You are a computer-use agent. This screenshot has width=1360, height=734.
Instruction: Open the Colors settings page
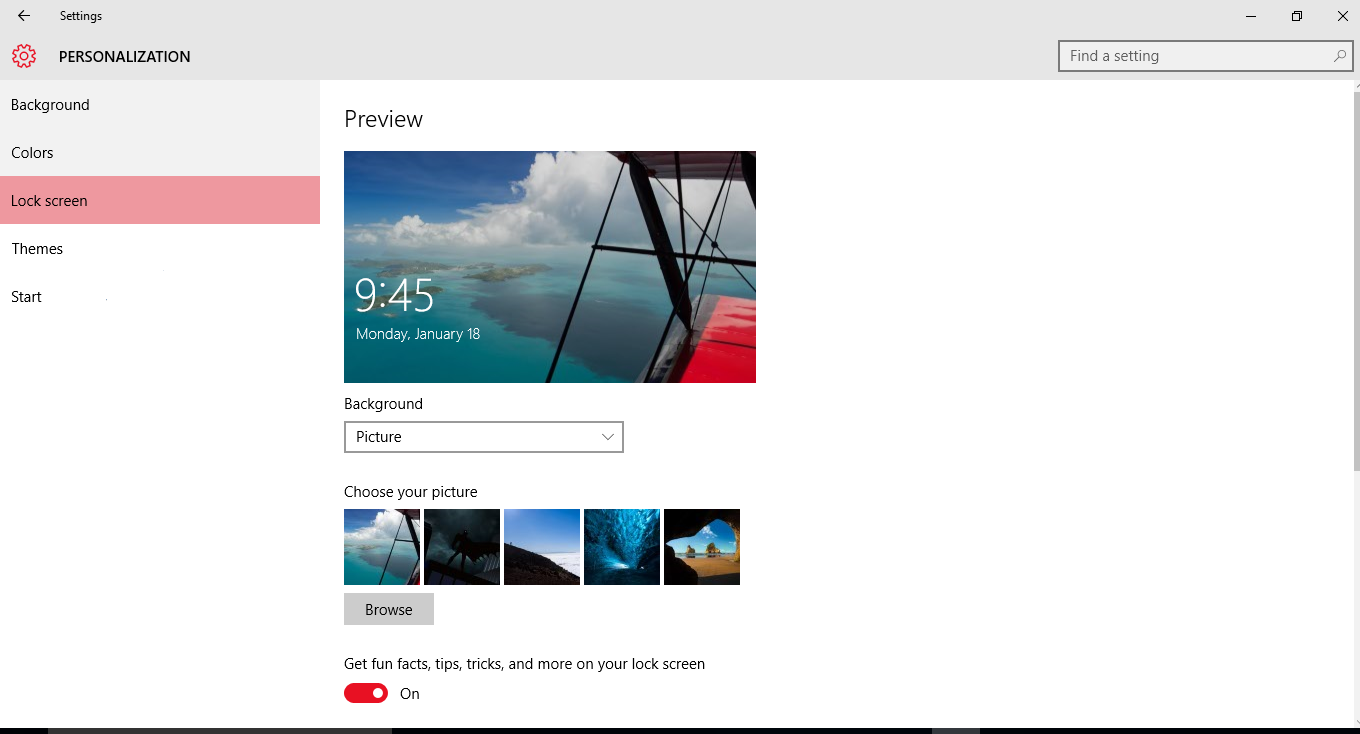(x=32, y=153)
